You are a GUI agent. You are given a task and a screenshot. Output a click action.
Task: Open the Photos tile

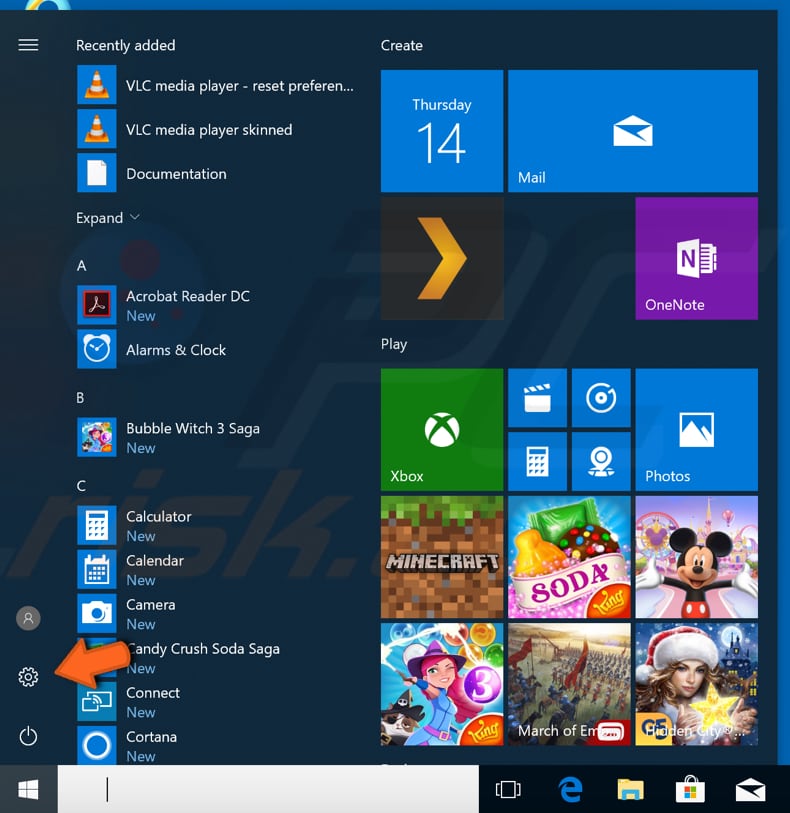pos(696,429)
